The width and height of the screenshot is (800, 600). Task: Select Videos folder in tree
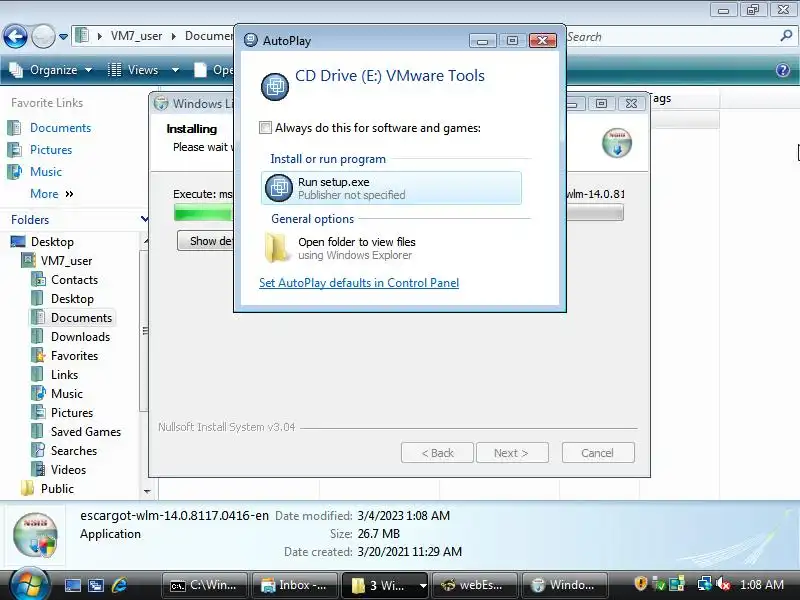[x=68, y=470]
